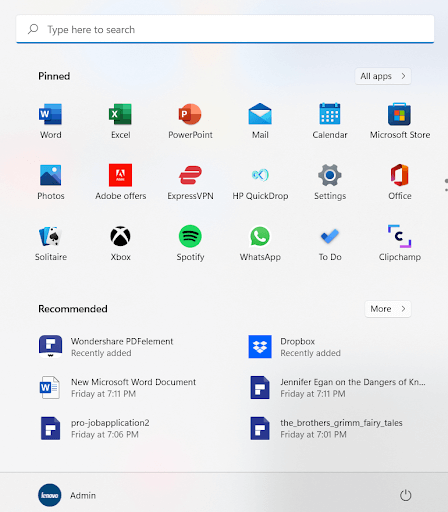Screen dimensions: 448x512
Task: Open the Admin user account
Action: 67,495
